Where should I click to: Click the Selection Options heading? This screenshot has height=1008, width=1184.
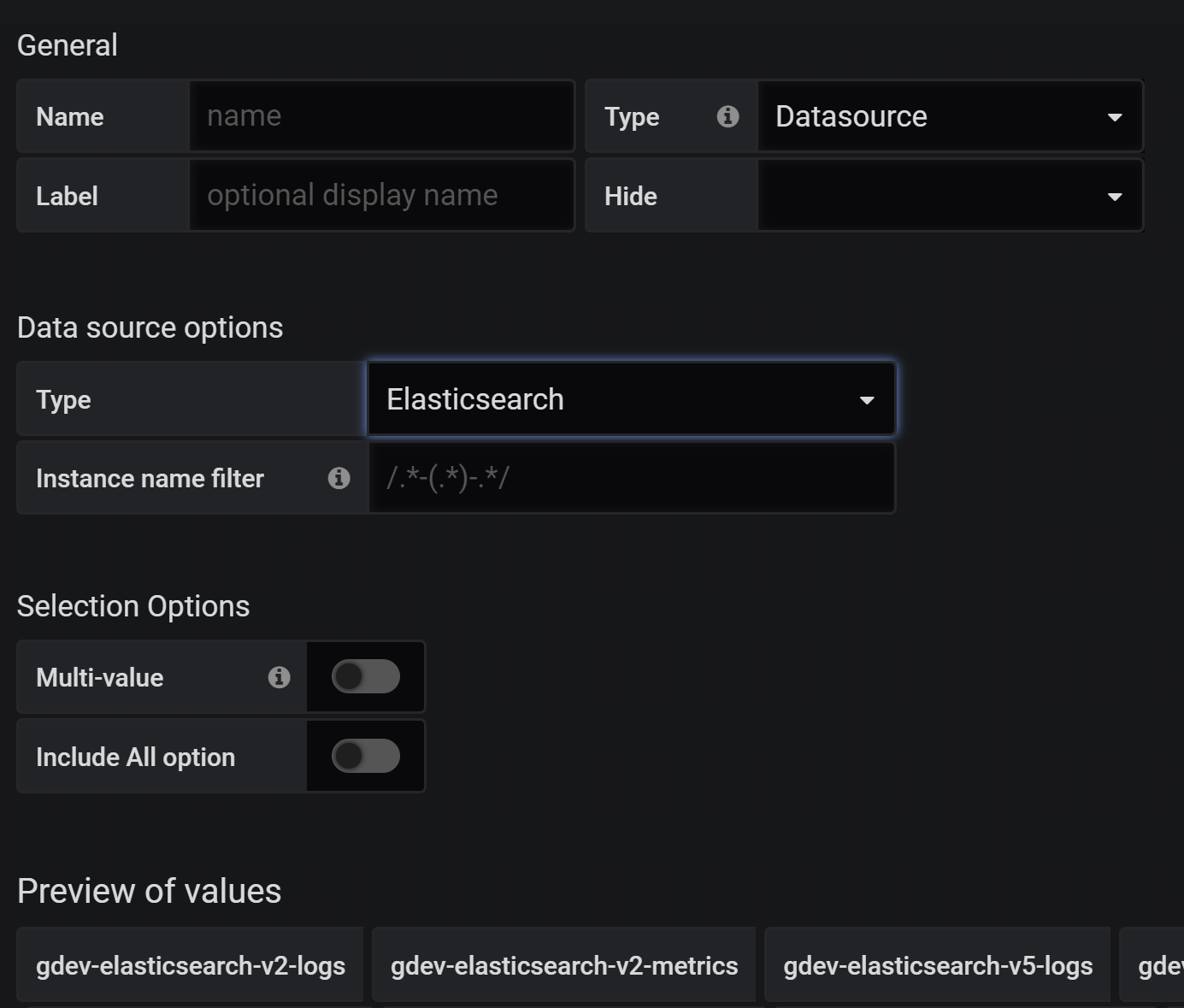[x=133, y=605]
